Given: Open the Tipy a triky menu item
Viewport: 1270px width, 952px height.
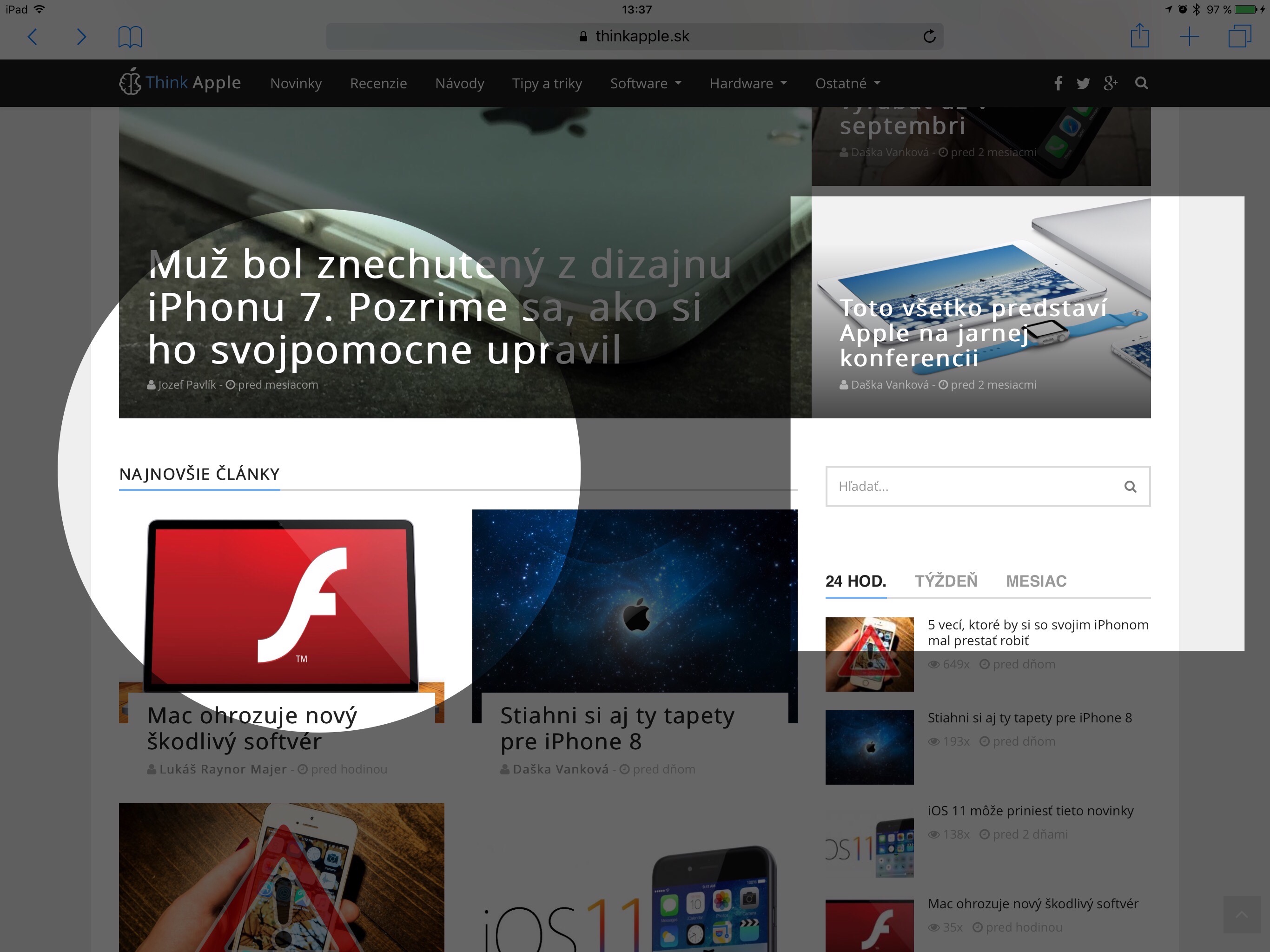Looking at the screenshot, I should [547, 83].
